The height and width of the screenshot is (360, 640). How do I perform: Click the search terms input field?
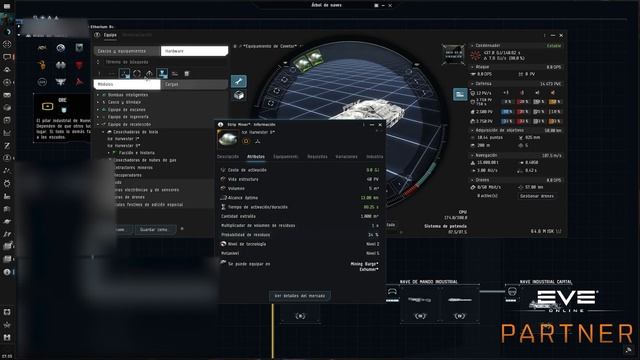163,62
